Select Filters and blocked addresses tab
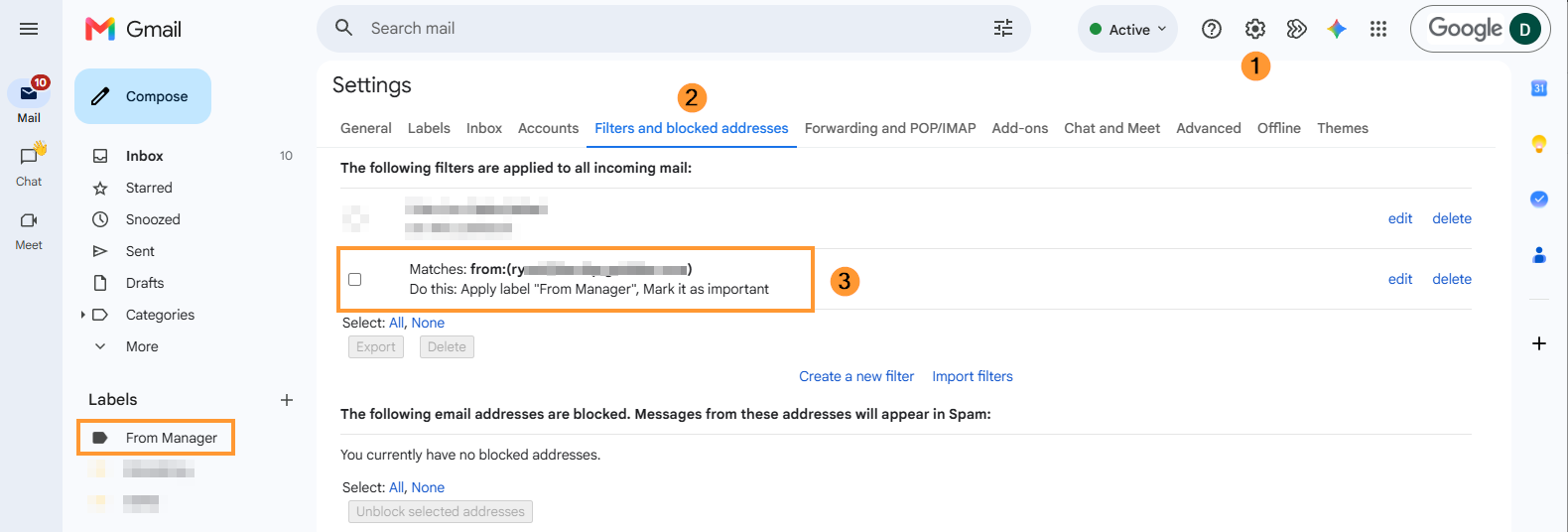The image size is (1568, 532). point(692,128)
